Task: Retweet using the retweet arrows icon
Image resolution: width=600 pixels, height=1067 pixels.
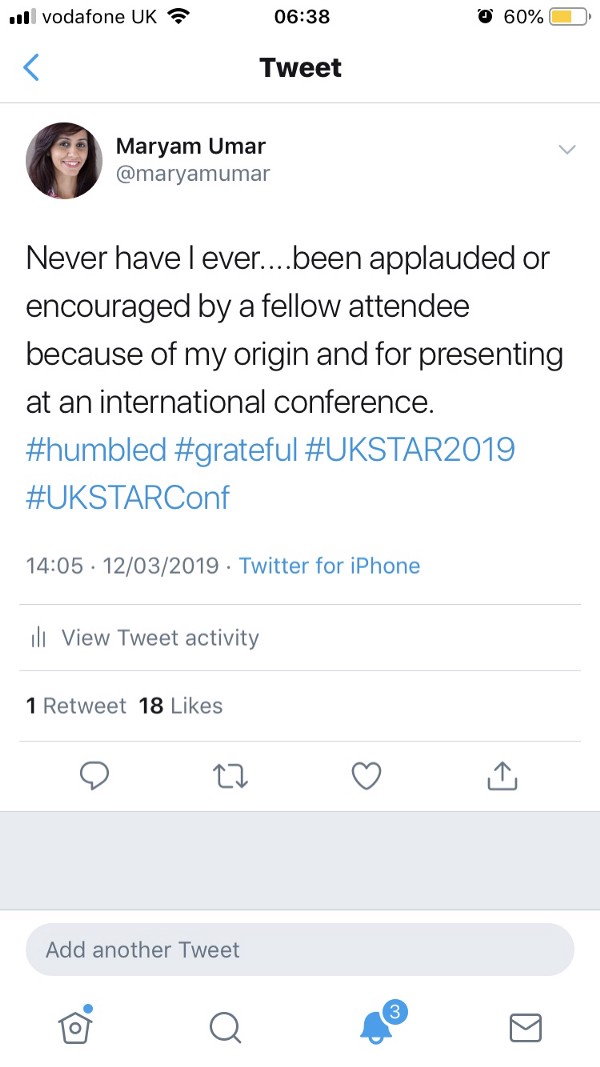Action: (231, 775)
